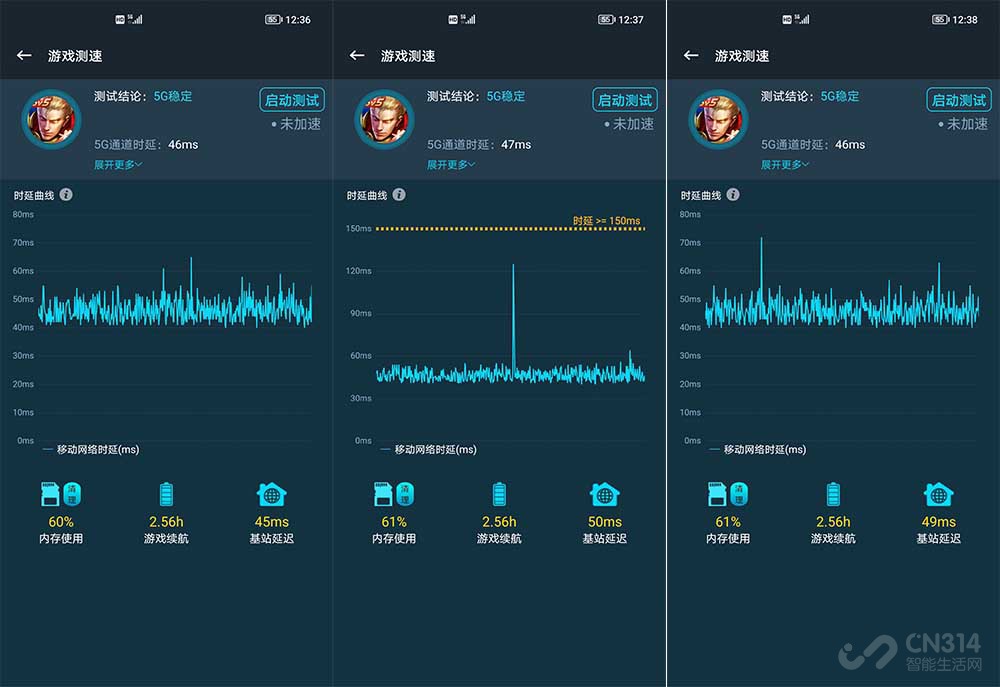
Task: Tap the base station icon above 50ms
Action: coord(604,494)
